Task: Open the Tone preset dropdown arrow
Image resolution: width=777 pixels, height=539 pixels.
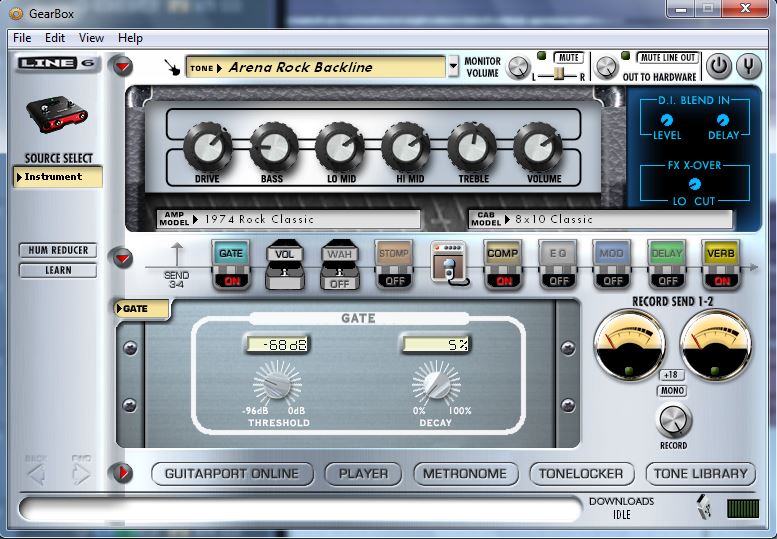Action: tap(453, 66)
